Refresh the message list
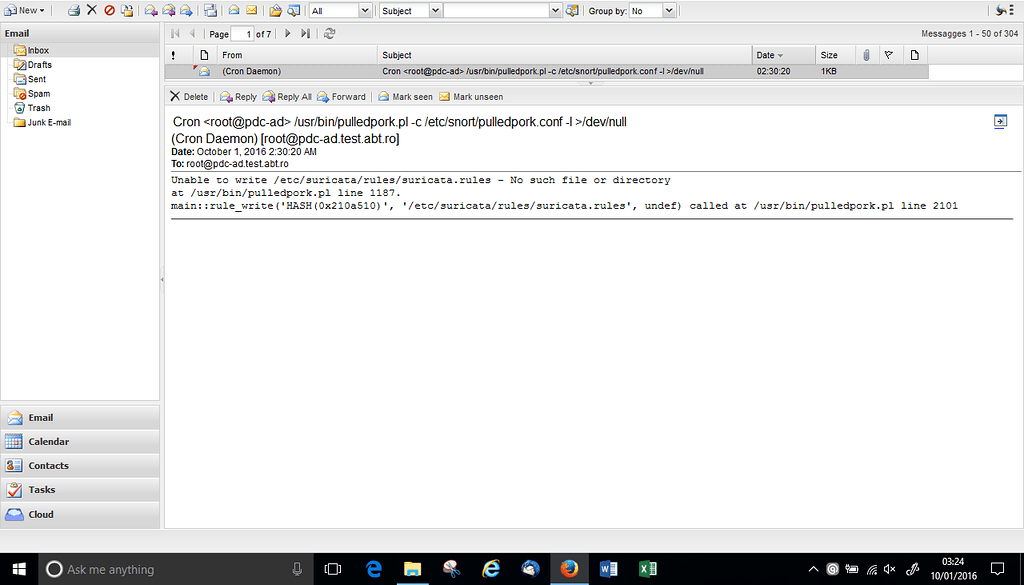This screenshot has height=585, width=1024. [x=330, y=33]
